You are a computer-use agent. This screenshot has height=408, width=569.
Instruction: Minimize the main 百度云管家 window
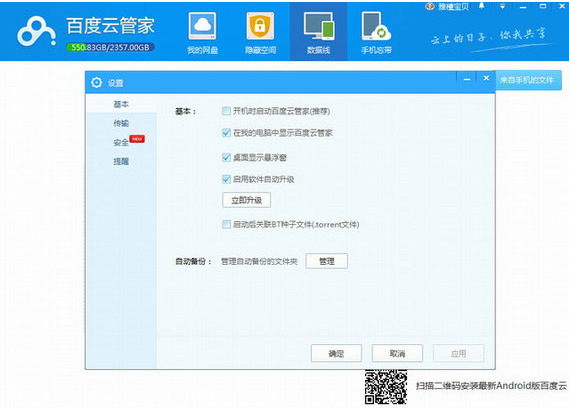(523, 7)
